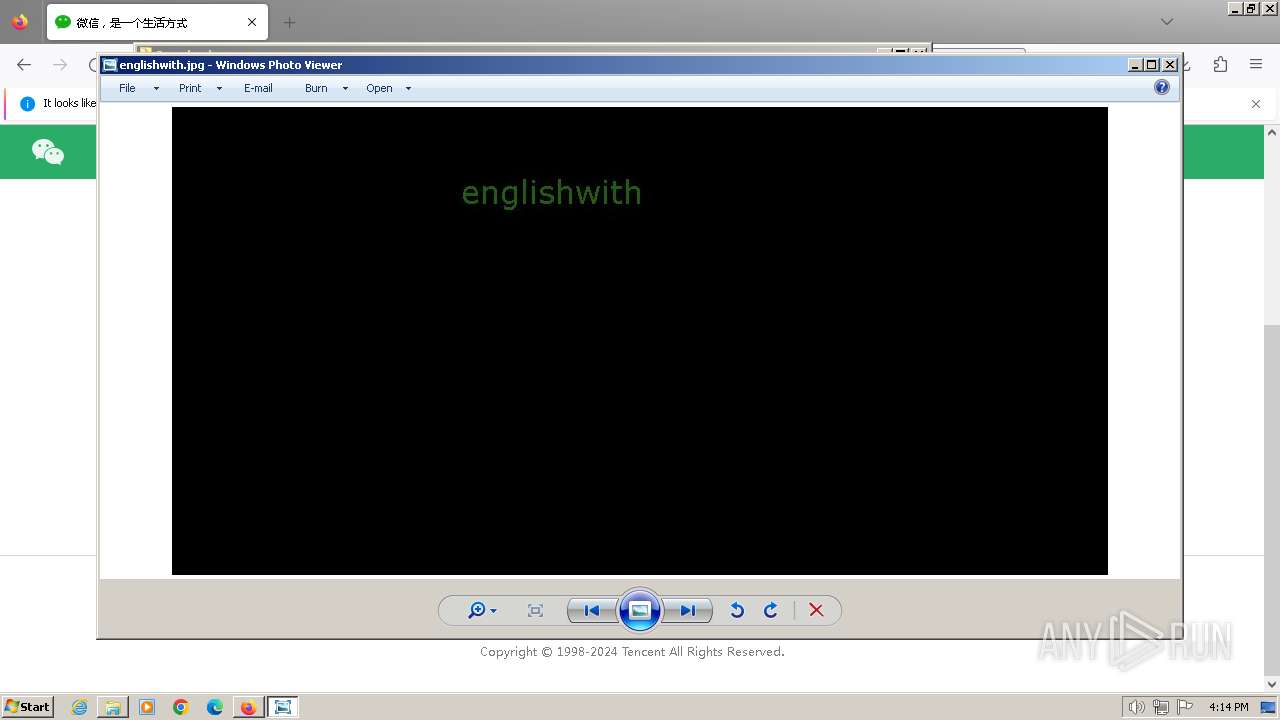
Task: Open File Explorer from taskbar
Action: [113, 707]
